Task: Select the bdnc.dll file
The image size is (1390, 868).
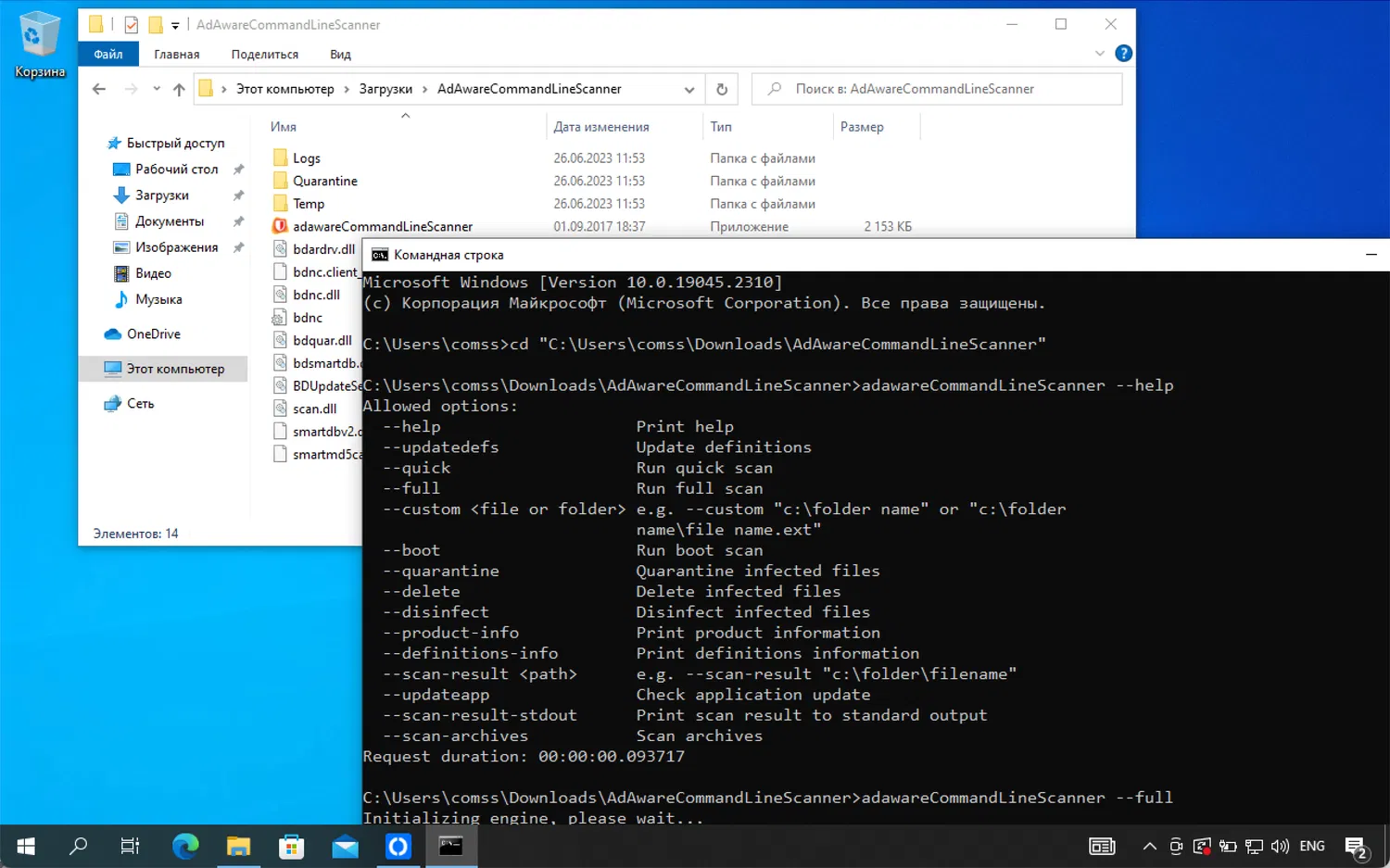Action: (316, 295)
